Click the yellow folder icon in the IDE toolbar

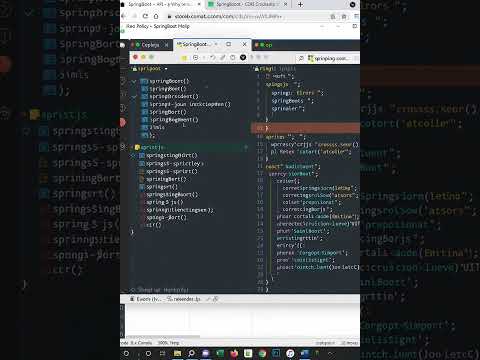pyautogui.click(x=184, y=58)
